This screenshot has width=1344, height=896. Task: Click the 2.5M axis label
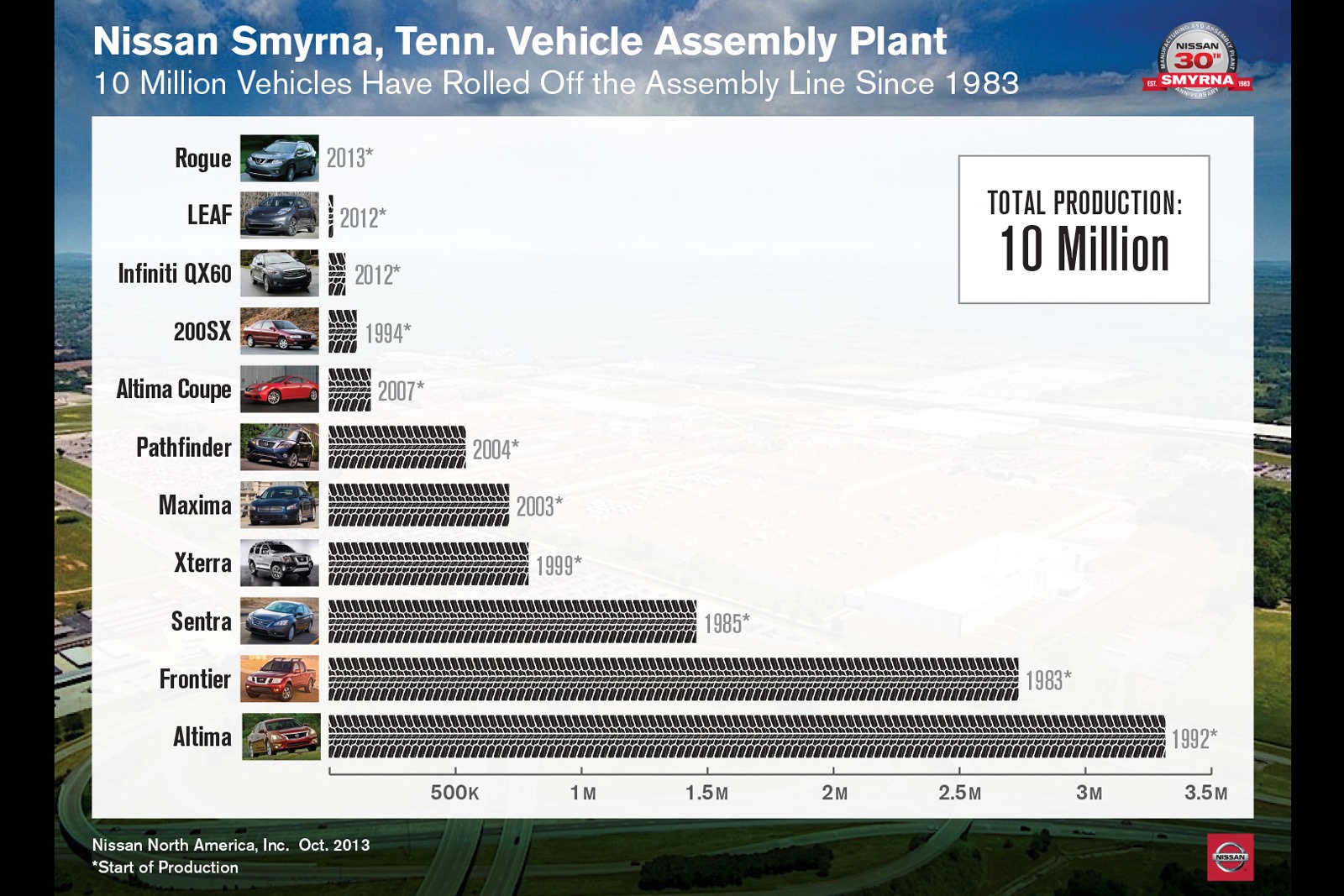click(x=960, y=793)
